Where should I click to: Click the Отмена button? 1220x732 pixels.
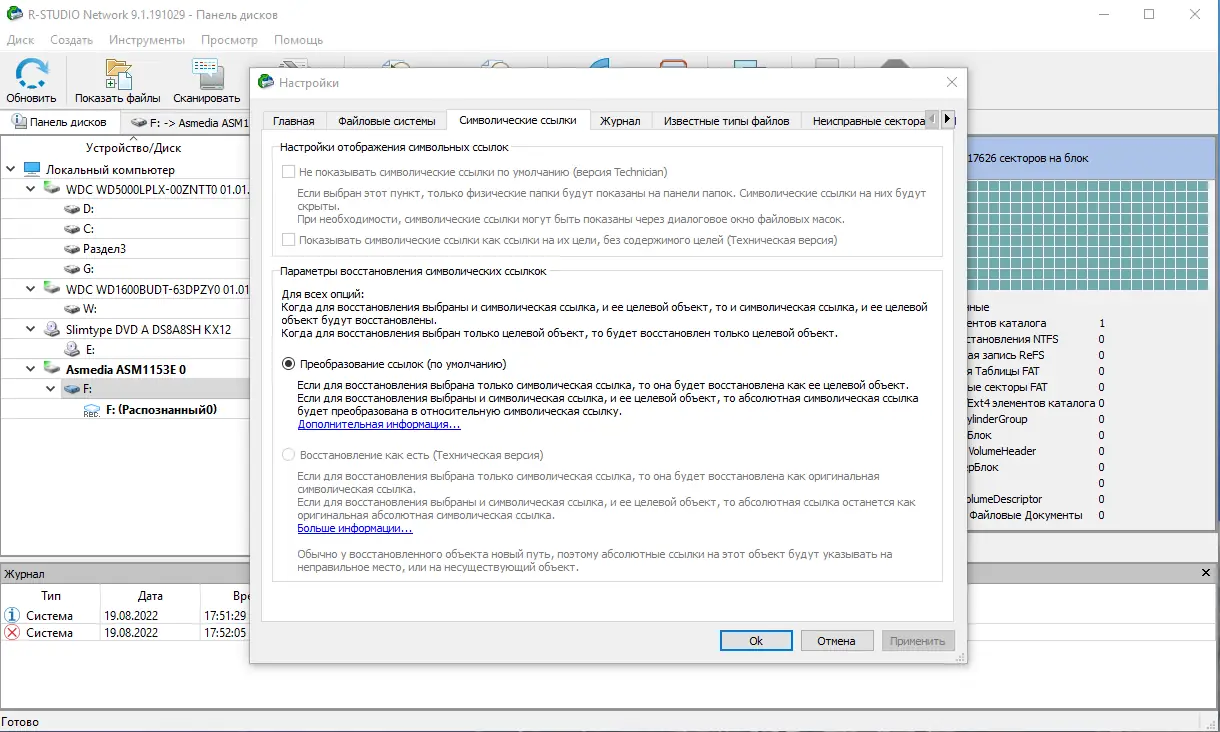coord(836,641)
